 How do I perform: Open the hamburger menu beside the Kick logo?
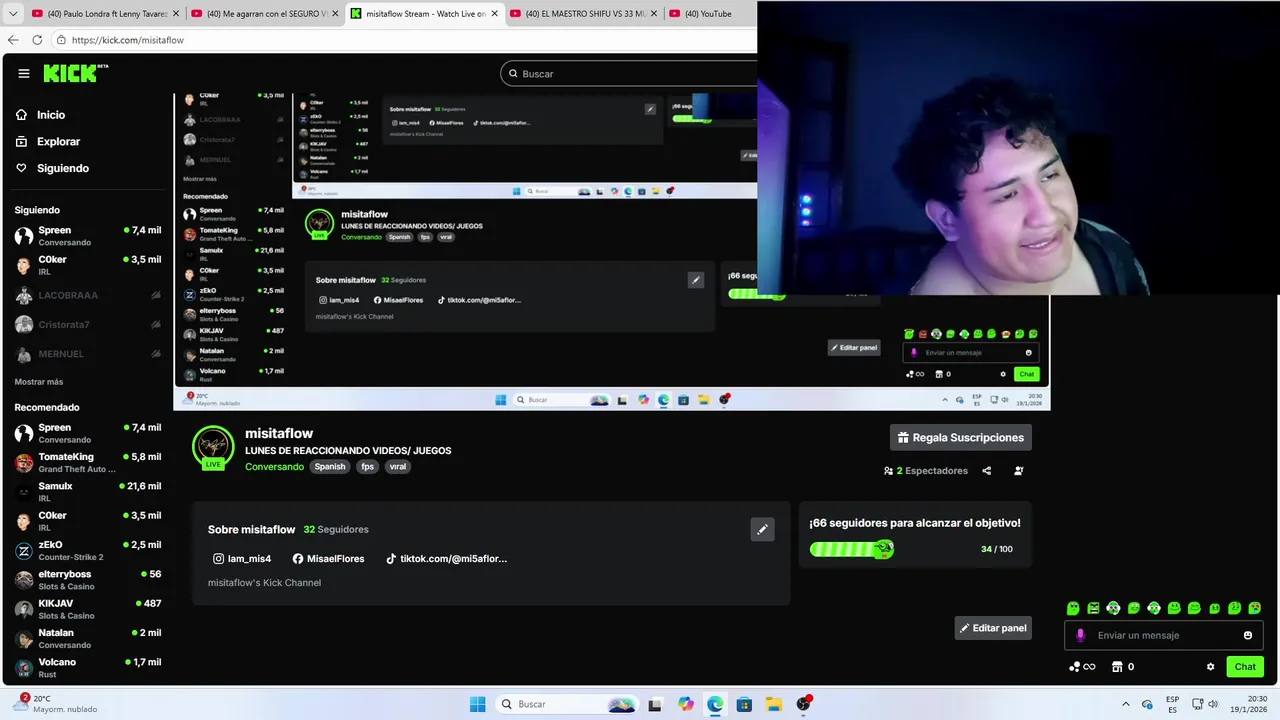tap(24, 73)
